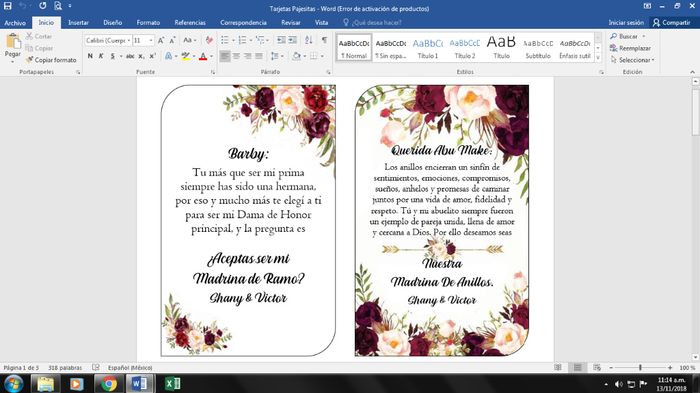Switch to the Diseño tab
Screen dimensions: 700x393
112,22
